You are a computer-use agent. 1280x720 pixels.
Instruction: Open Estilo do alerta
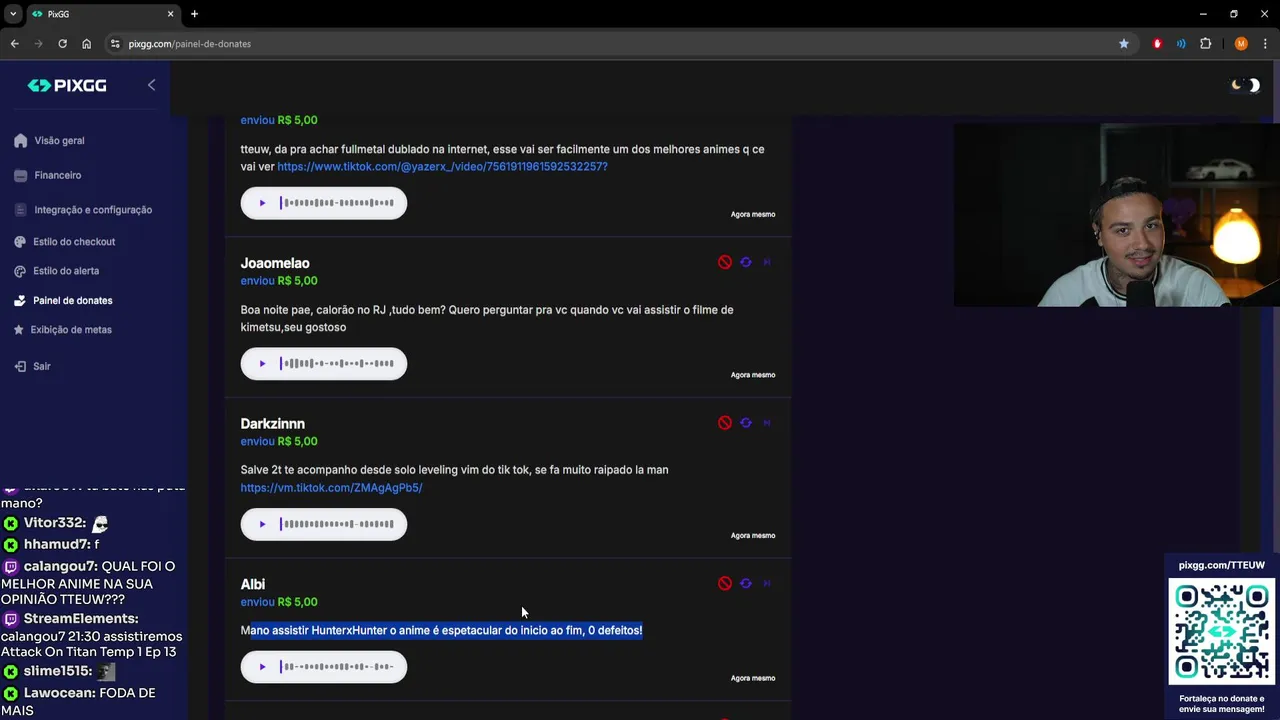57,271
